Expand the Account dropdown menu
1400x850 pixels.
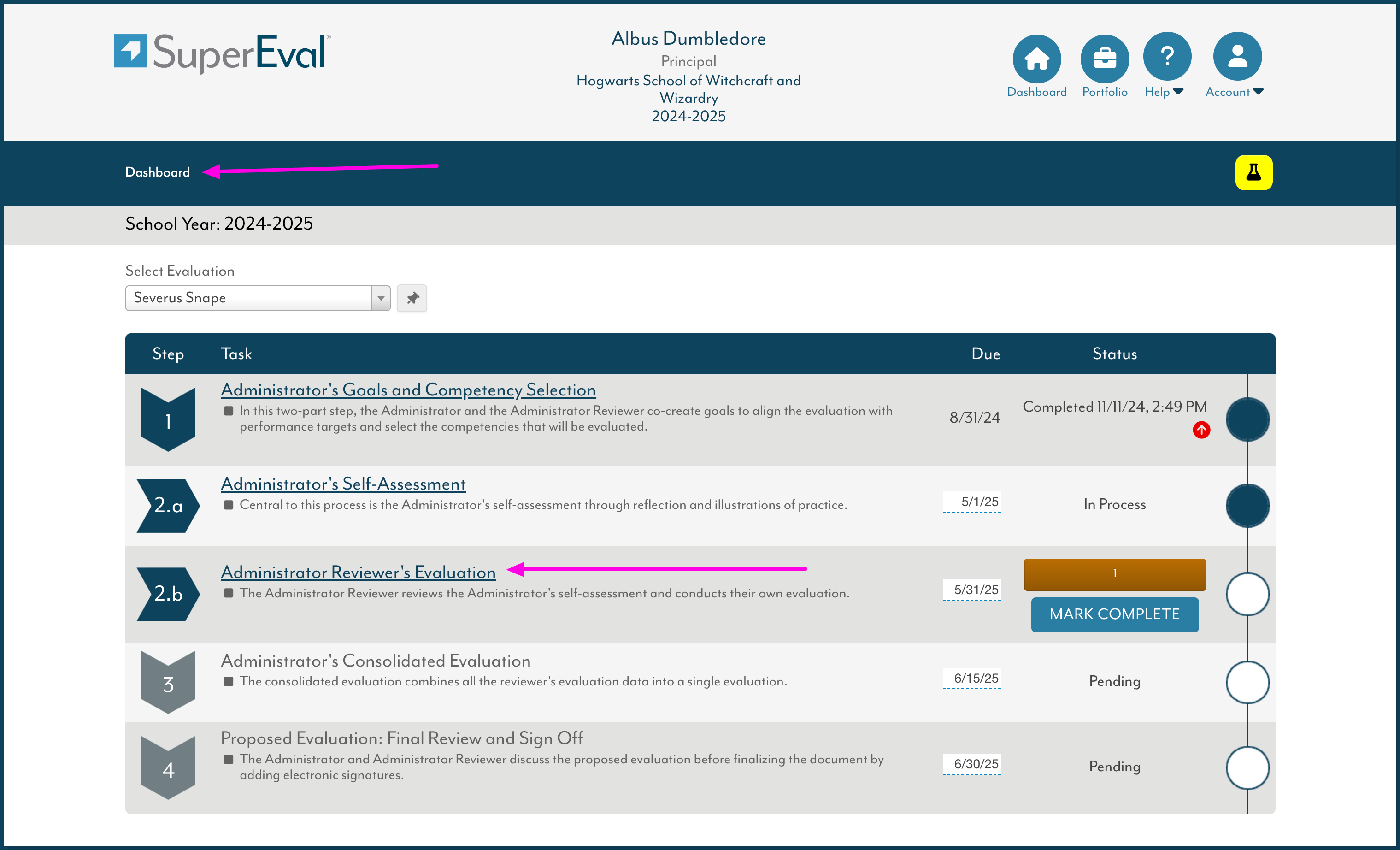tap(1234, 91)
